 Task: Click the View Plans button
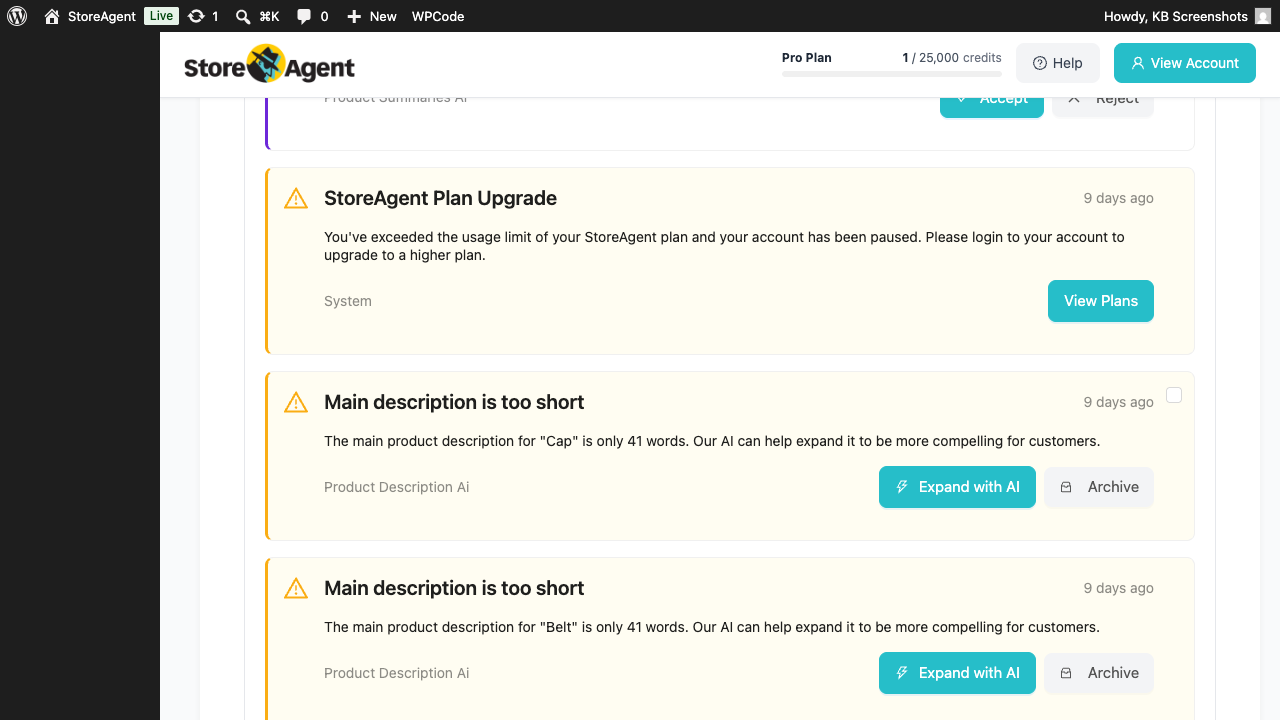(x=1101, y=301)
